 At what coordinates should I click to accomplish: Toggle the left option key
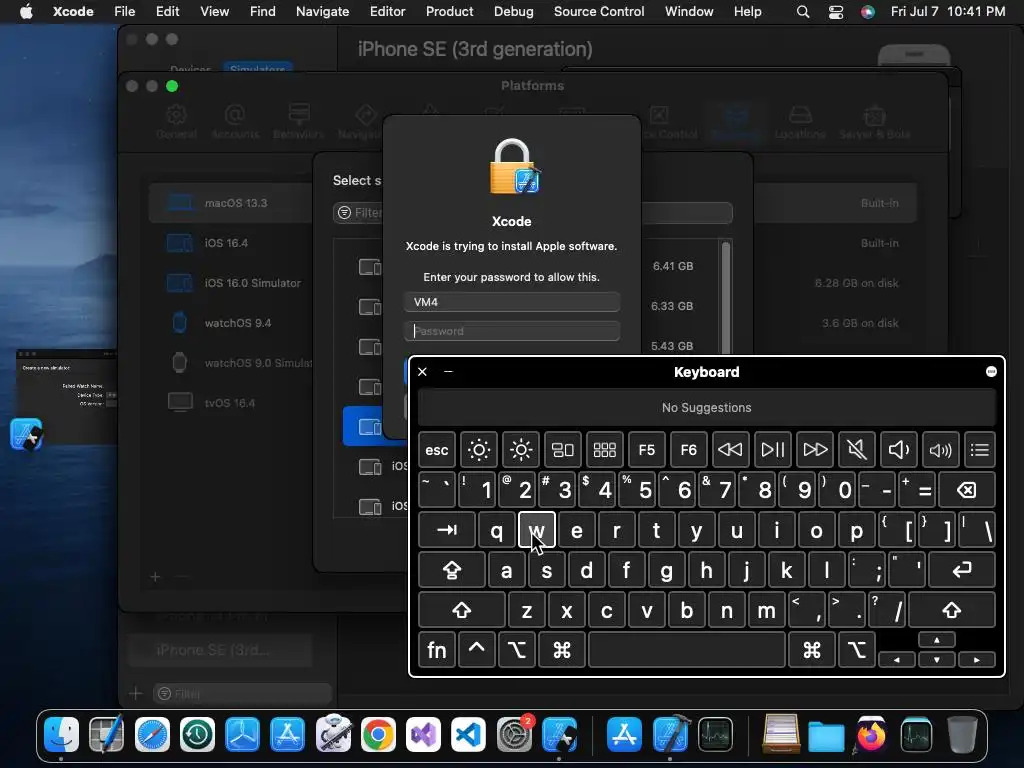(x=517, y=650)
